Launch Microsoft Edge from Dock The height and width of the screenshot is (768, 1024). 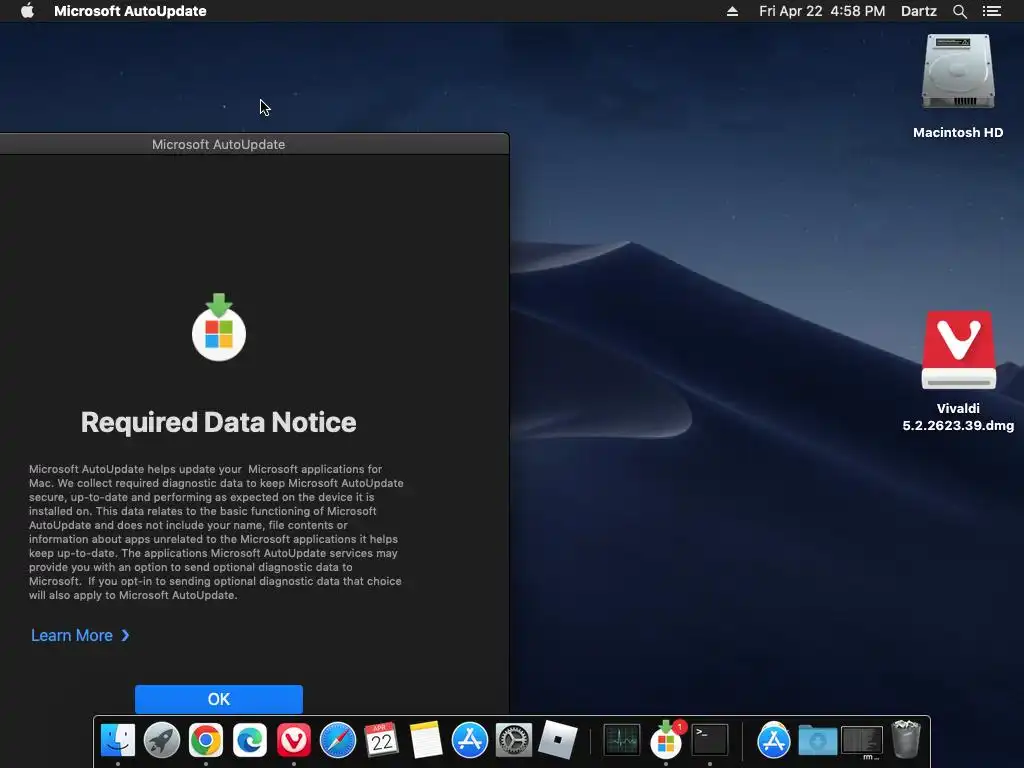249,741
